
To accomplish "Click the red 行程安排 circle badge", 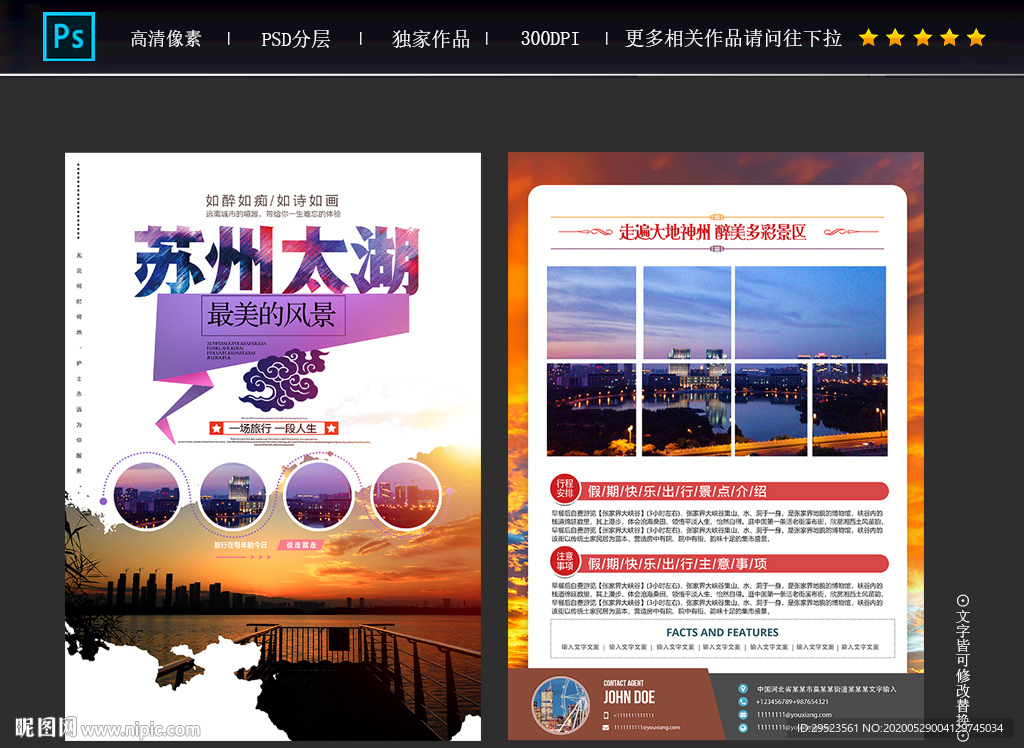I will coord(565,489).
